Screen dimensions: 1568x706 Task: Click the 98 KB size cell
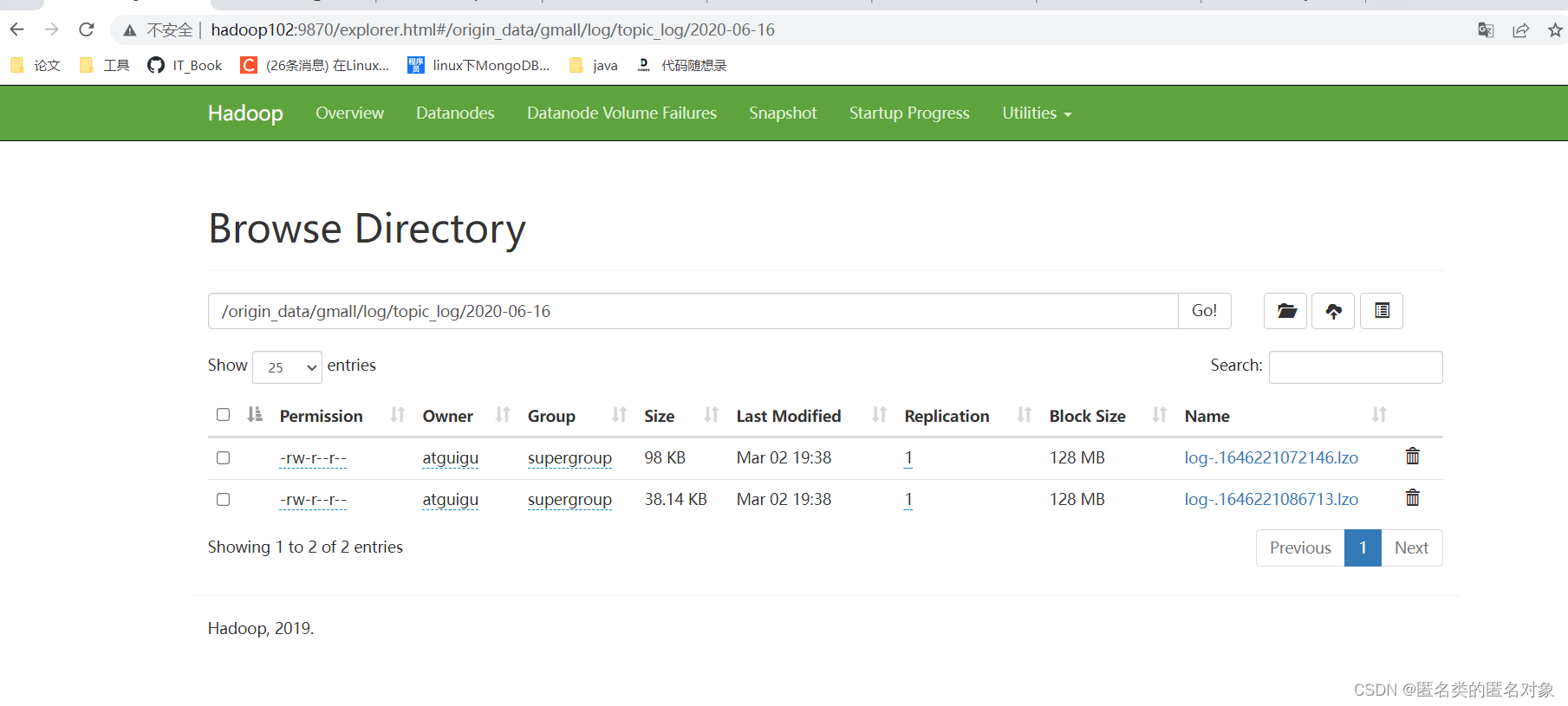(665, 457)
